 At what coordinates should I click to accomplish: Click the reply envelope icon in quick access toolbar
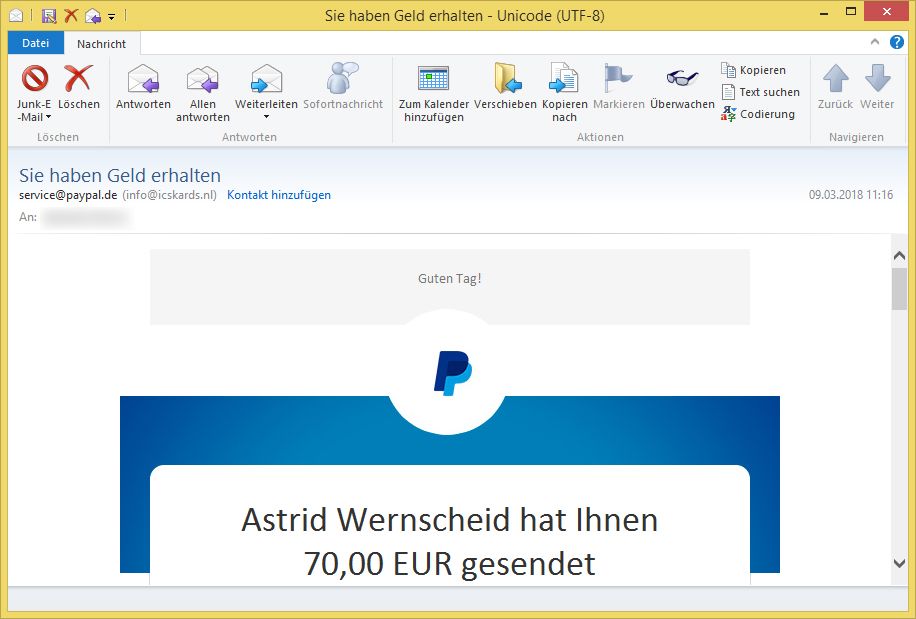coord(93,16)
